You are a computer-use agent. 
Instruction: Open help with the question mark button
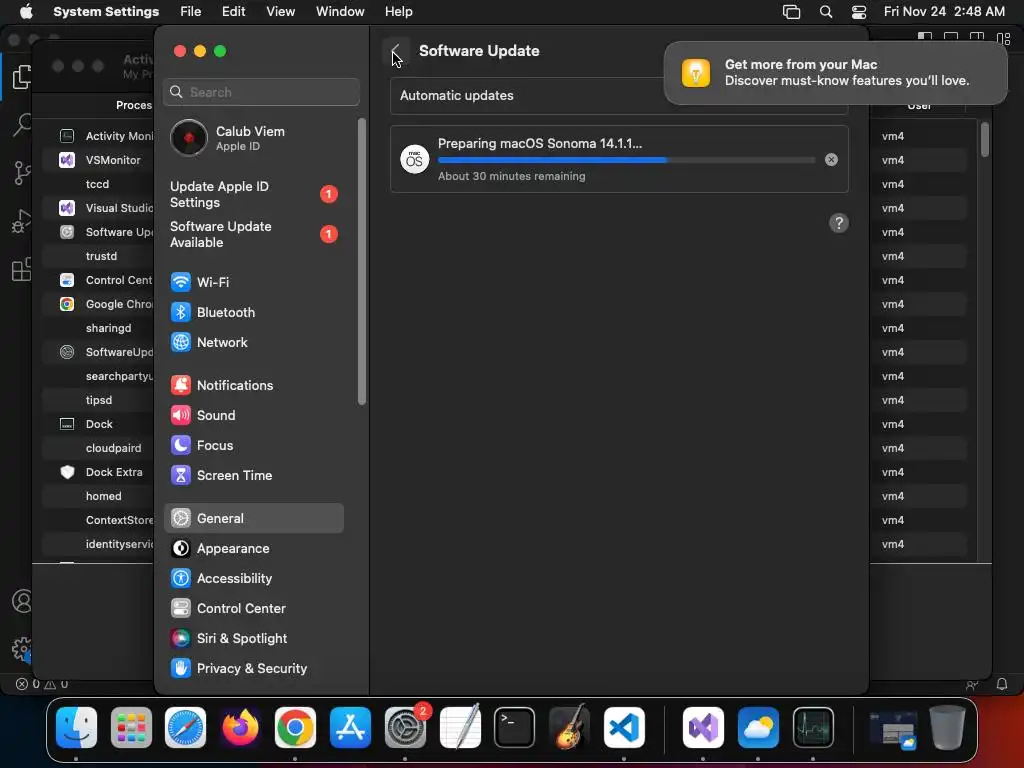click(839, 223)
